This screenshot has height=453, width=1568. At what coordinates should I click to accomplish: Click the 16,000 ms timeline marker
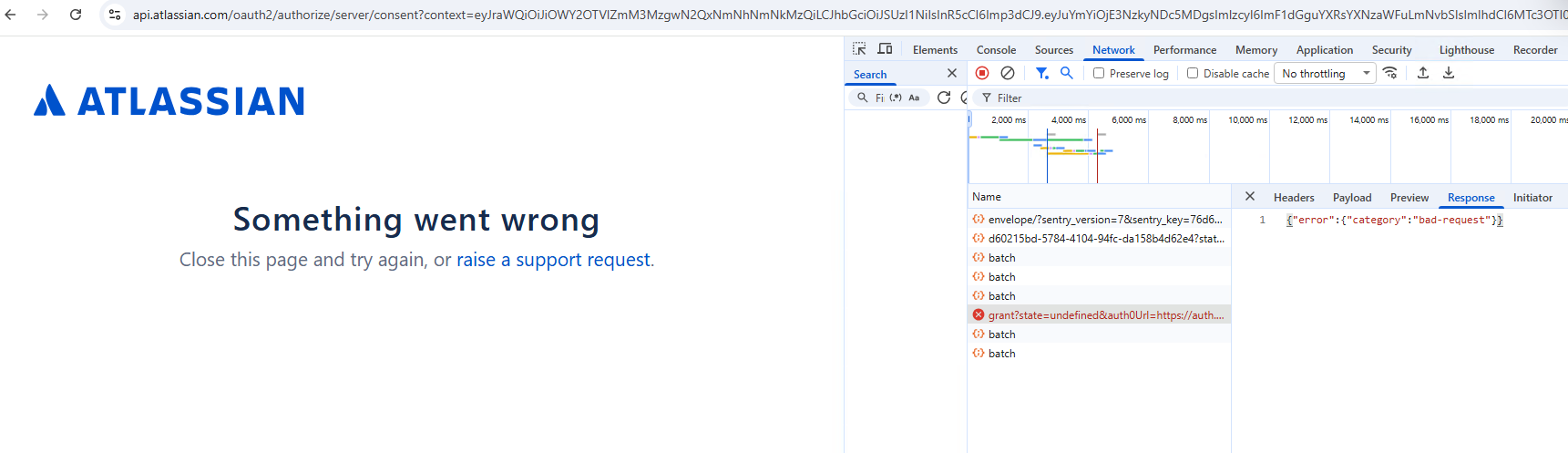pyautogui.click(x=1429, y=120)
